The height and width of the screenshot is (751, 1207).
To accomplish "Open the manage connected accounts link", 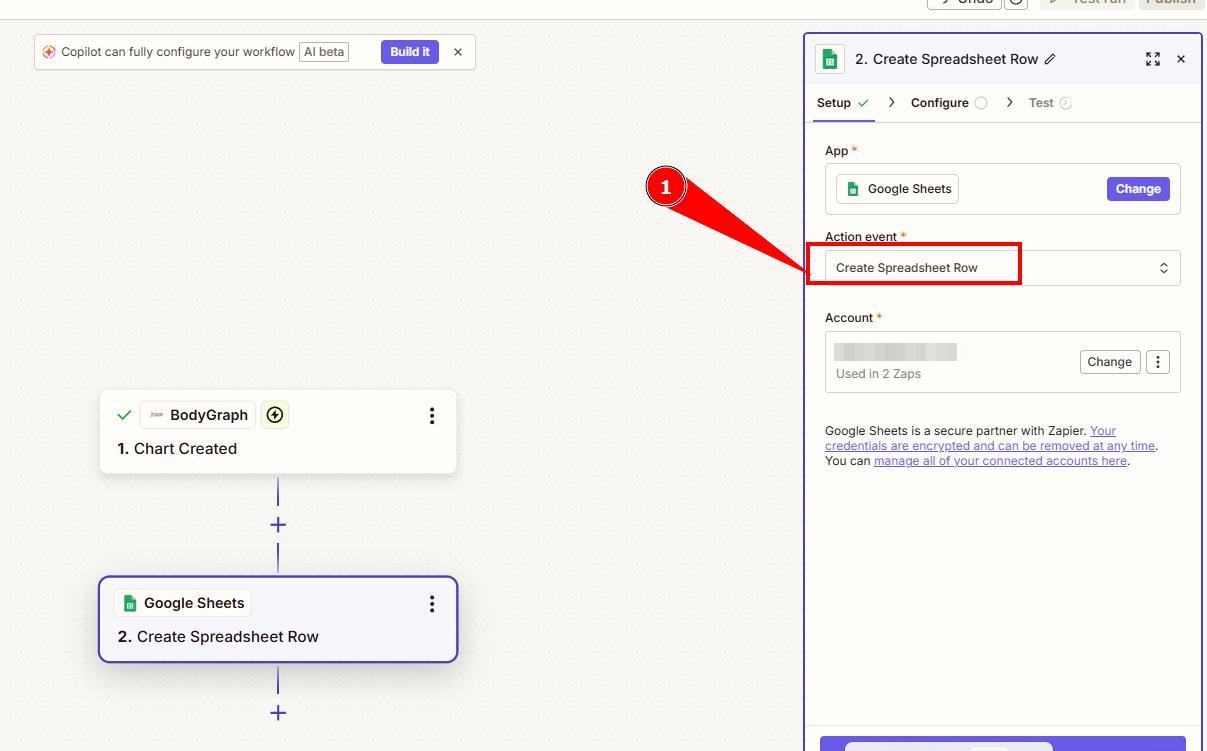I will point(1000,461).
